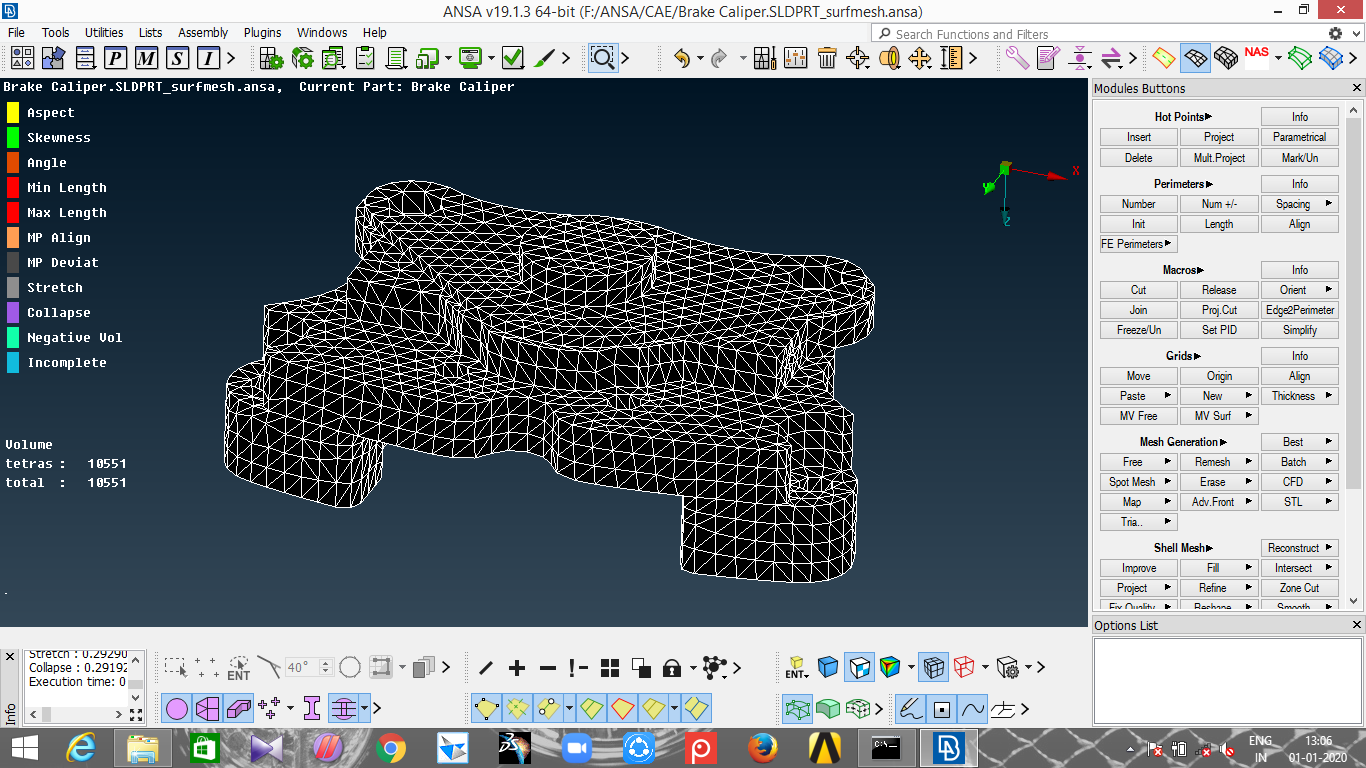The height and width of the screenshot is (768, 1366).
Task: Click the redo arrow icon
Action: point(719,58)
